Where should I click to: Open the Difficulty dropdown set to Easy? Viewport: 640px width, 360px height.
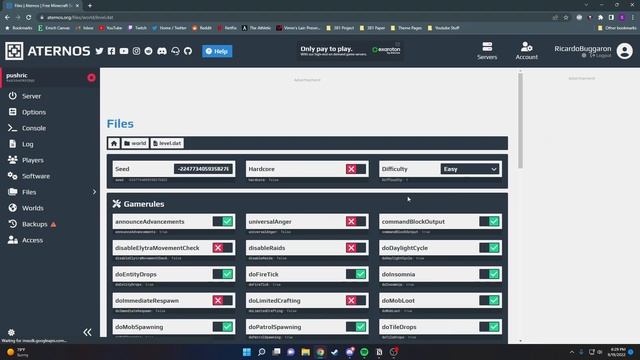(x=470, y=169)
